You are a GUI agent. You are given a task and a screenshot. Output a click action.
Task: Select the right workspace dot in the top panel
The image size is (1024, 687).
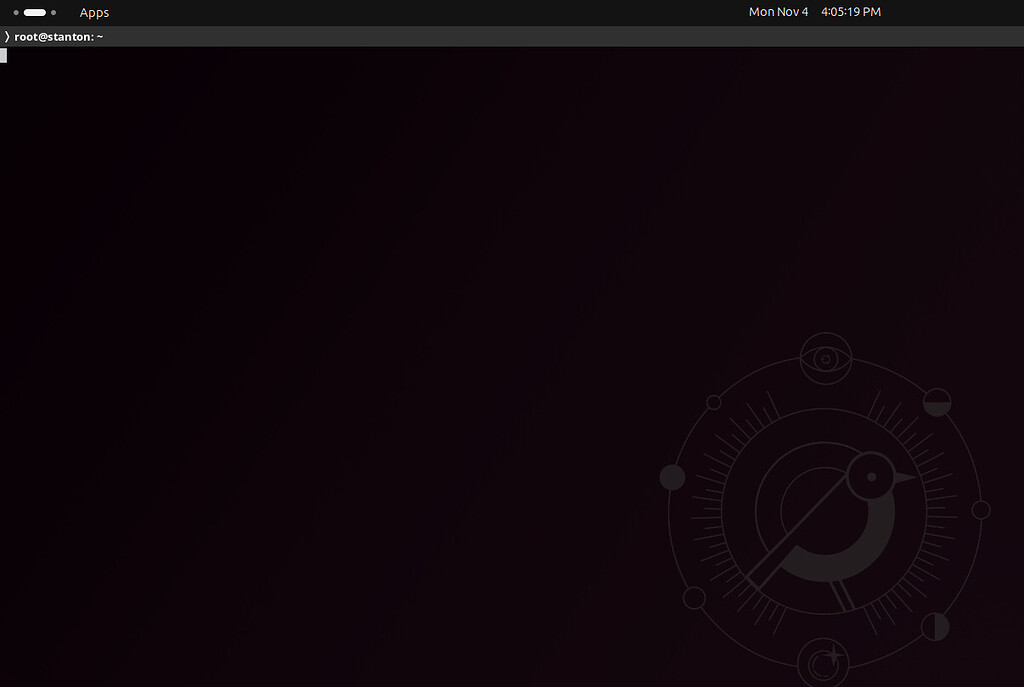tap(53, 12)
